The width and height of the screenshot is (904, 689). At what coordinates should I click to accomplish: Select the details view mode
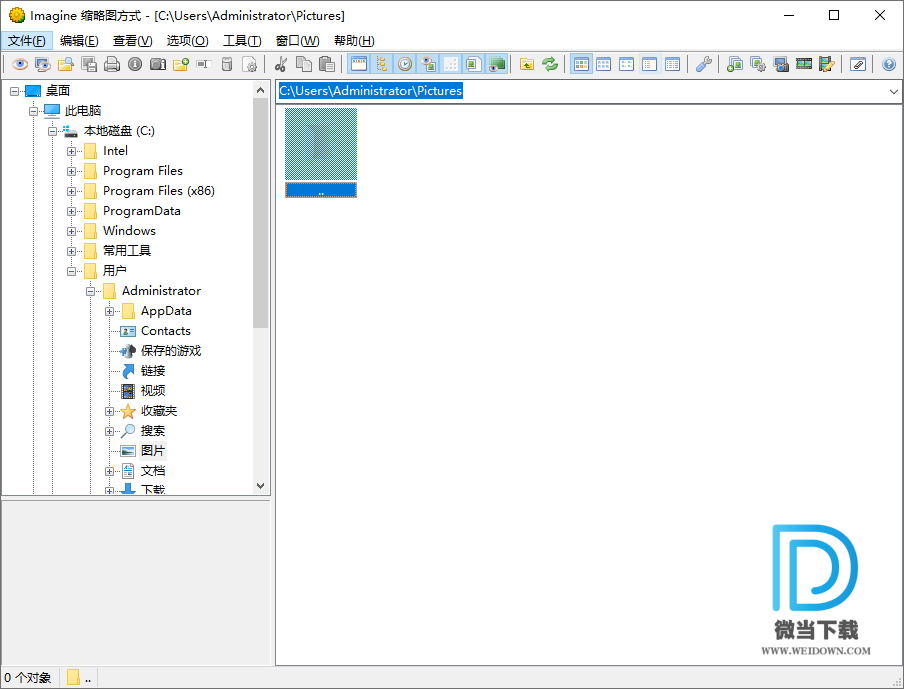(x=673, y=64)
